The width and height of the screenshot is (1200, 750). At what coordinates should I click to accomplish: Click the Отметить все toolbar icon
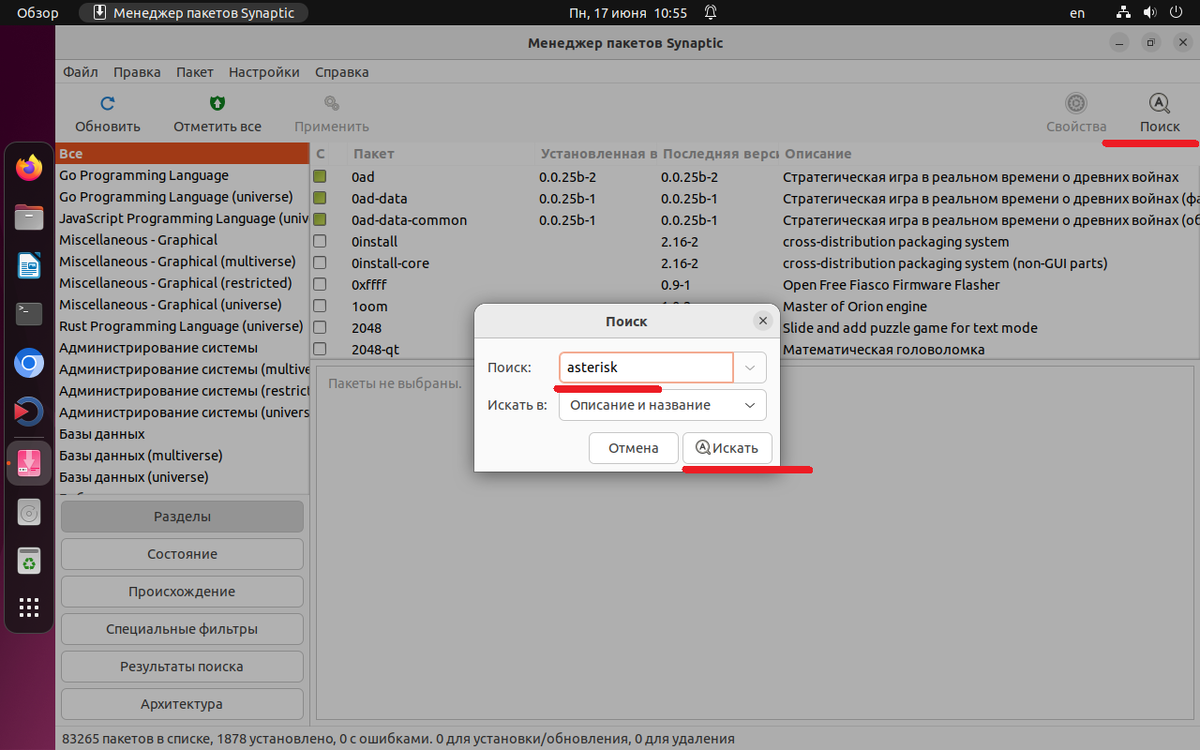click(217, 103)
